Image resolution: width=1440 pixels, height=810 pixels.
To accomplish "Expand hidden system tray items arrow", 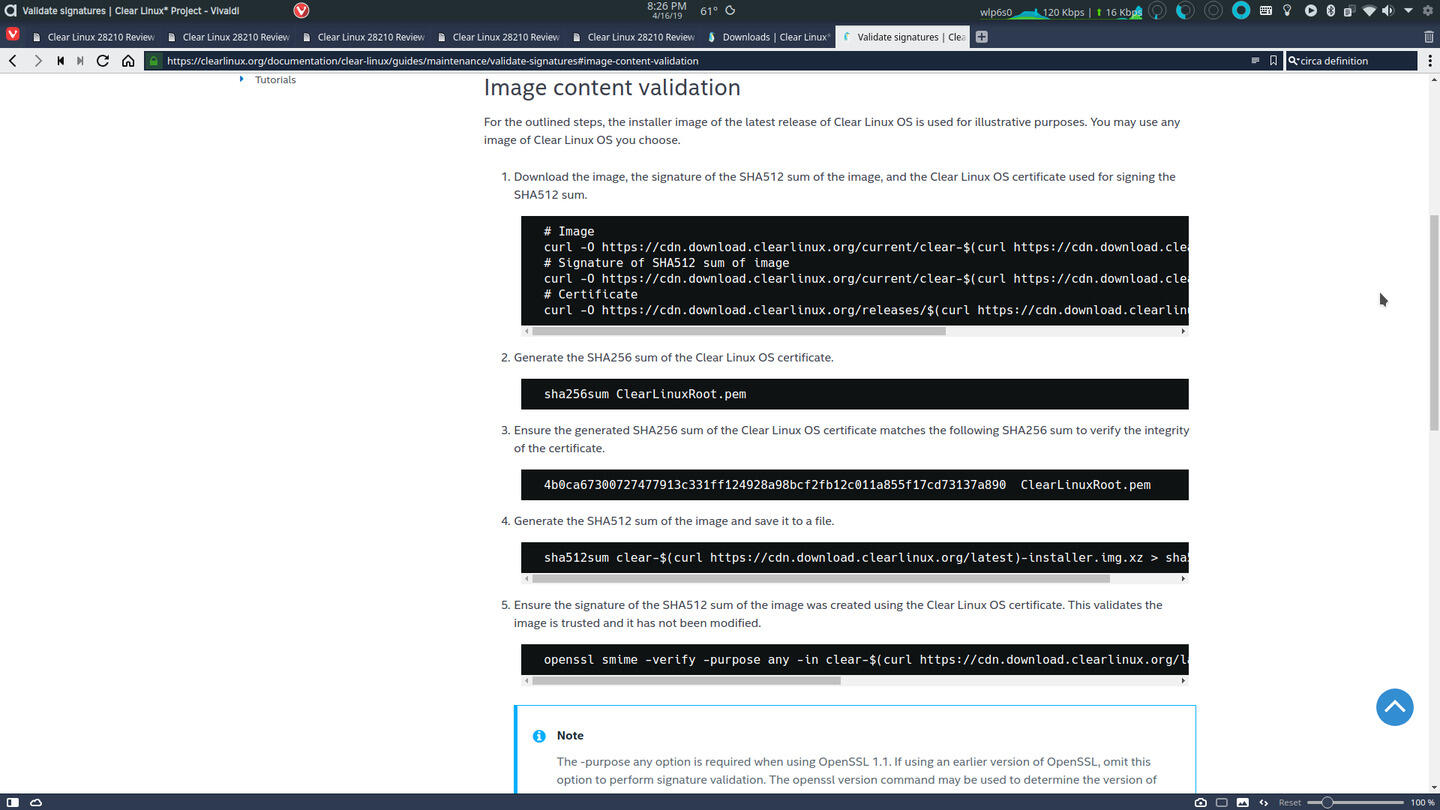I will (x=1408, y=10).
